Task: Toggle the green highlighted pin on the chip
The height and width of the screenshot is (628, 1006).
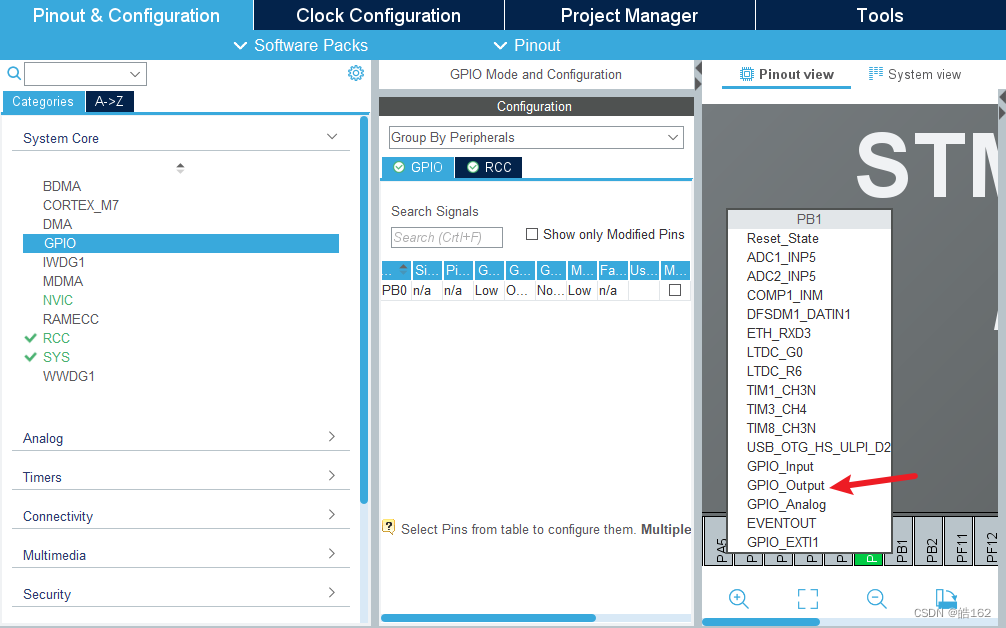Action: tap(868, 557)
